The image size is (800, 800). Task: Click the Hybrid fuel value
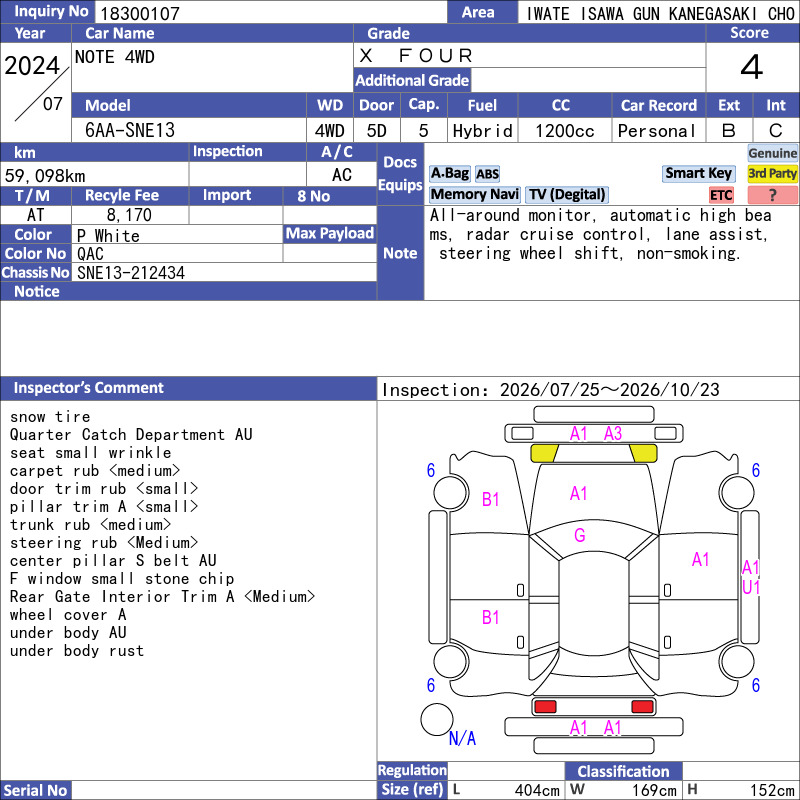coord(483,131)
